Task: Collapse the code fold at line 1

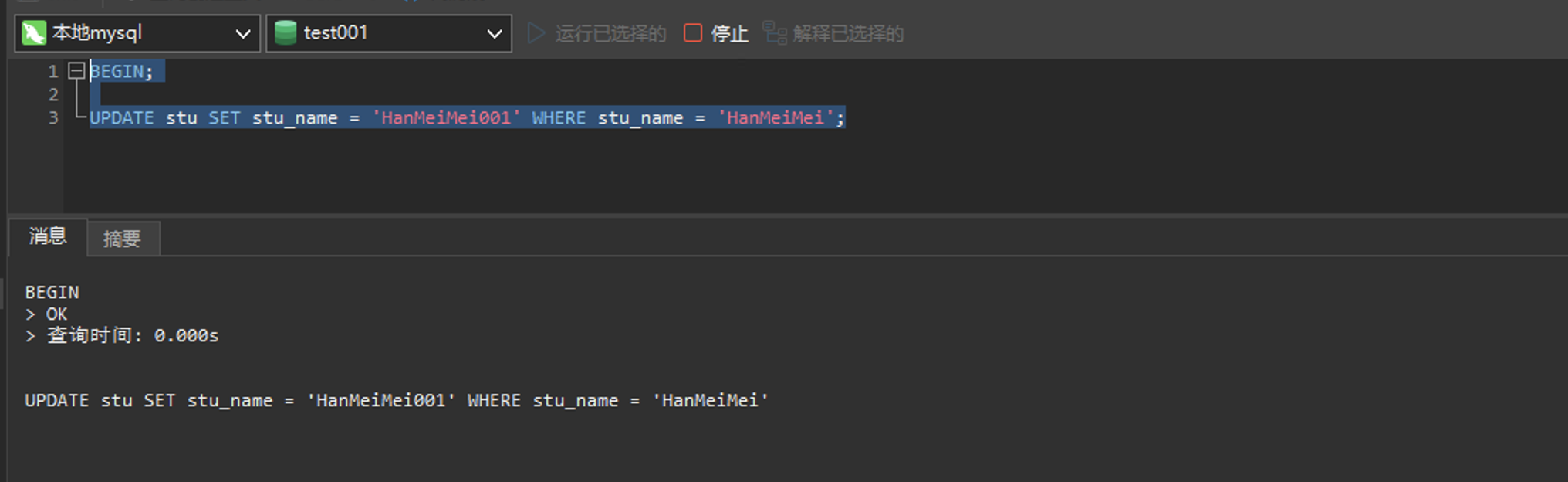Action: pos(76,71)
